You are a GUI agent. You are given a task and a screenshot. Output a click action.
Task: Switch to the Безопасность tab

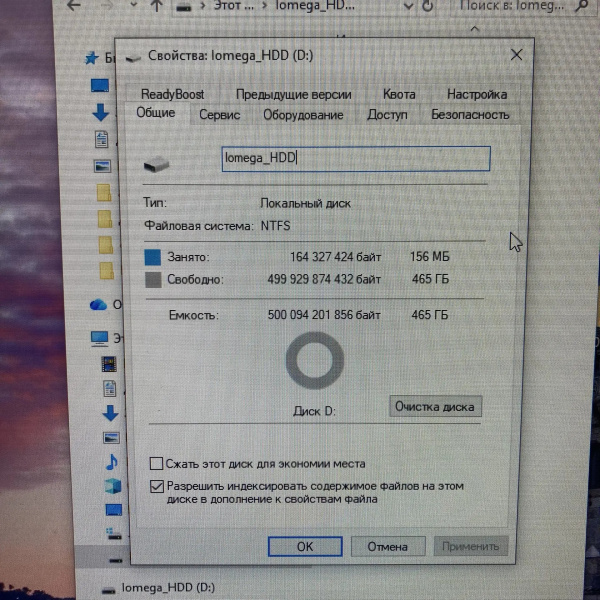coord(470,114)
